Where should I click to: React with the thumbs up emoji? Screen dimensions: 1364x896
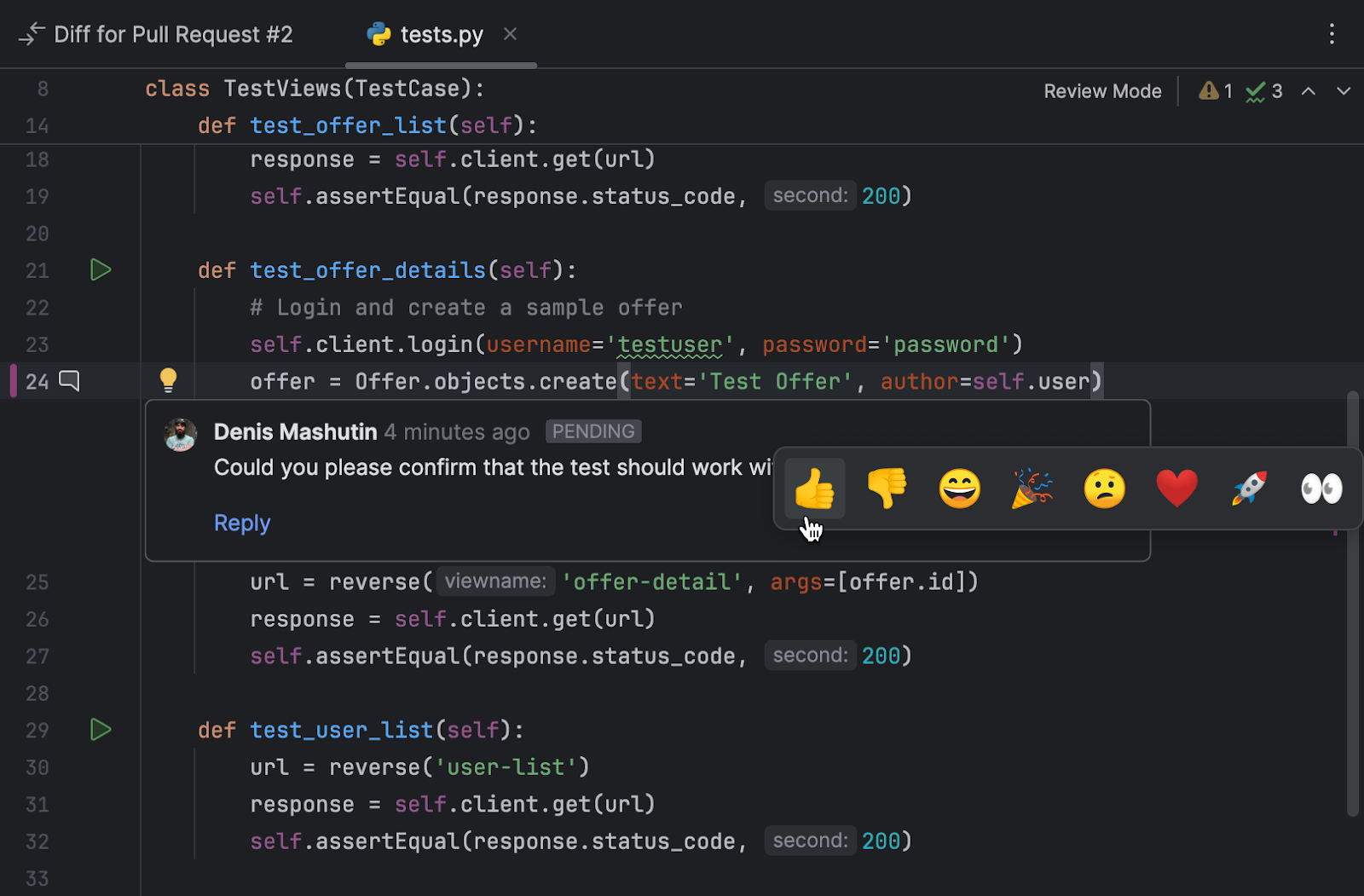[x=814, y=488]
